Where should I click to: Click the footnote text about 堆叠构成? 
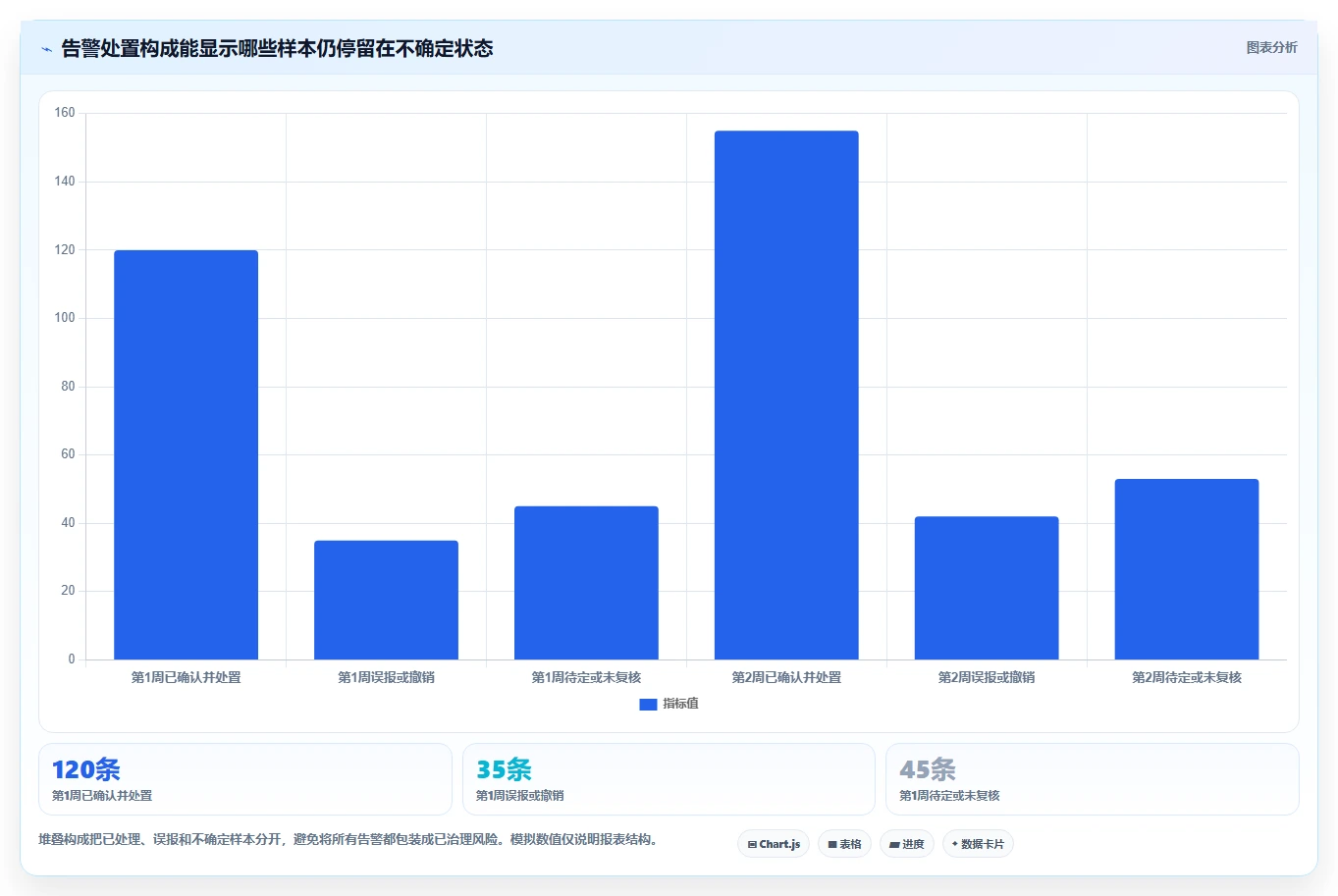[350, 840]
